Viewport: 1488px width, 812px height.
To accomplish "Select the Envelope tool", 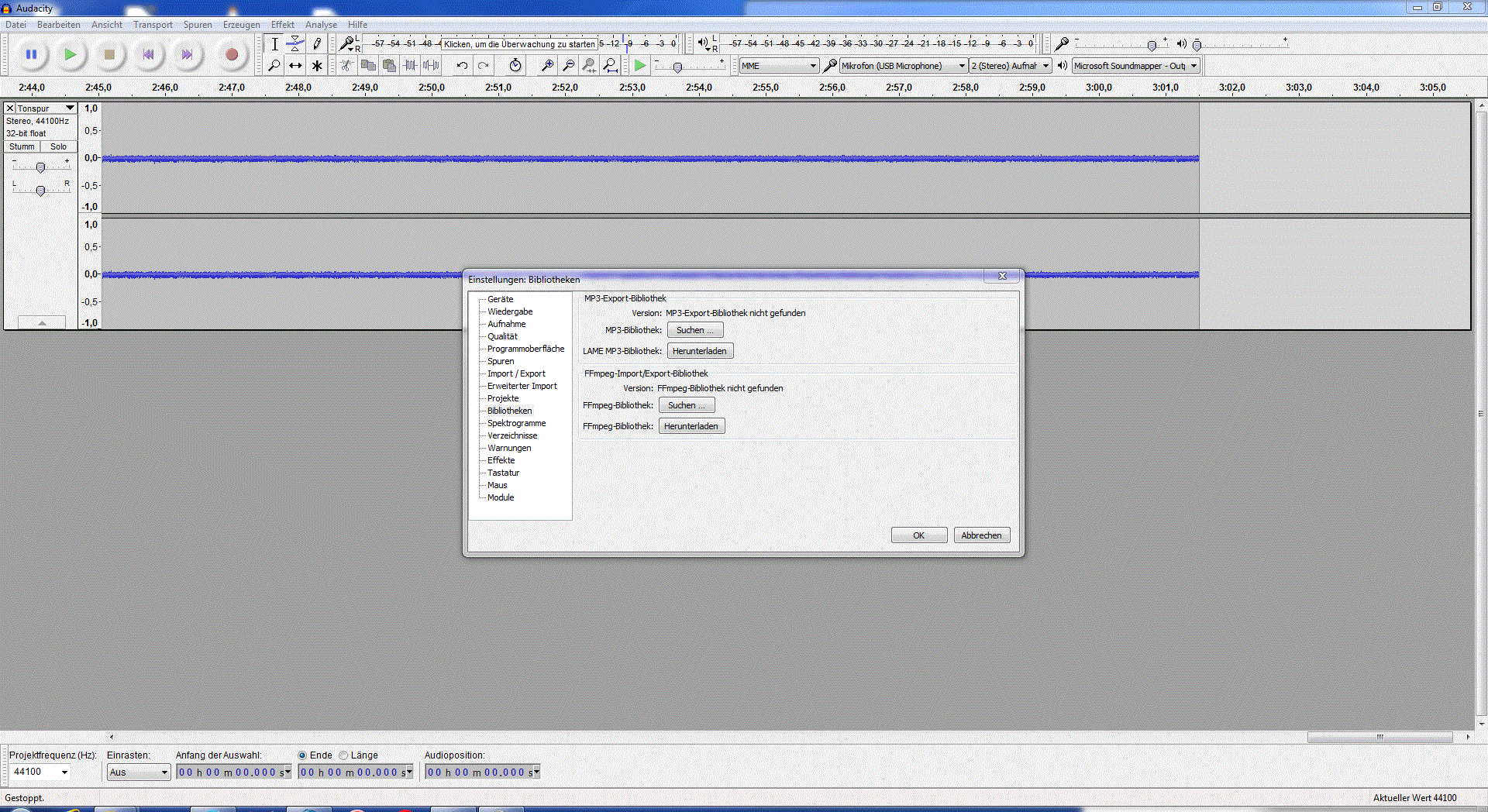I will (x=295, y=44).
